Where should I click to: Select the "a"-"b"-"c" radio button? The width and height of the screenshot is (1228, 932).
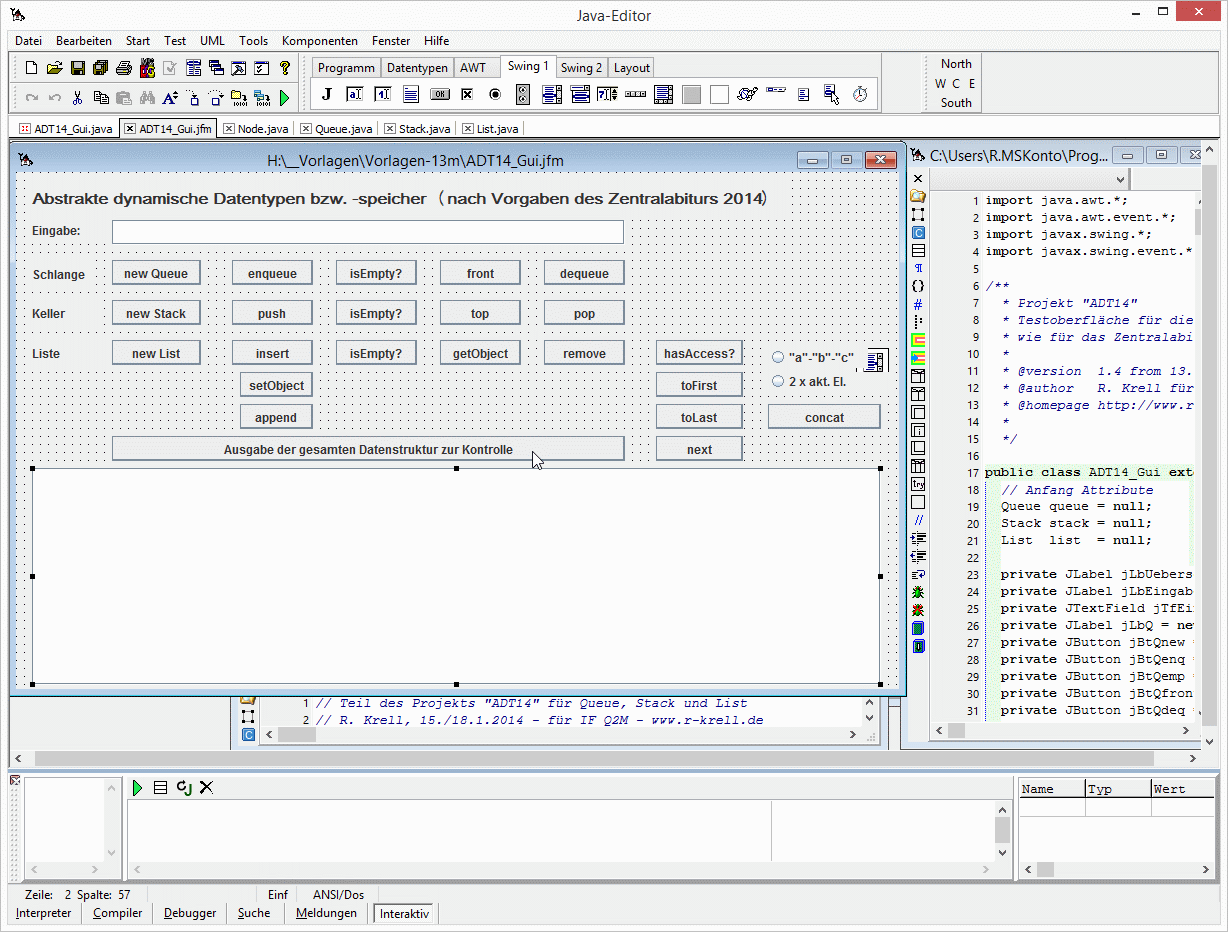778,357
